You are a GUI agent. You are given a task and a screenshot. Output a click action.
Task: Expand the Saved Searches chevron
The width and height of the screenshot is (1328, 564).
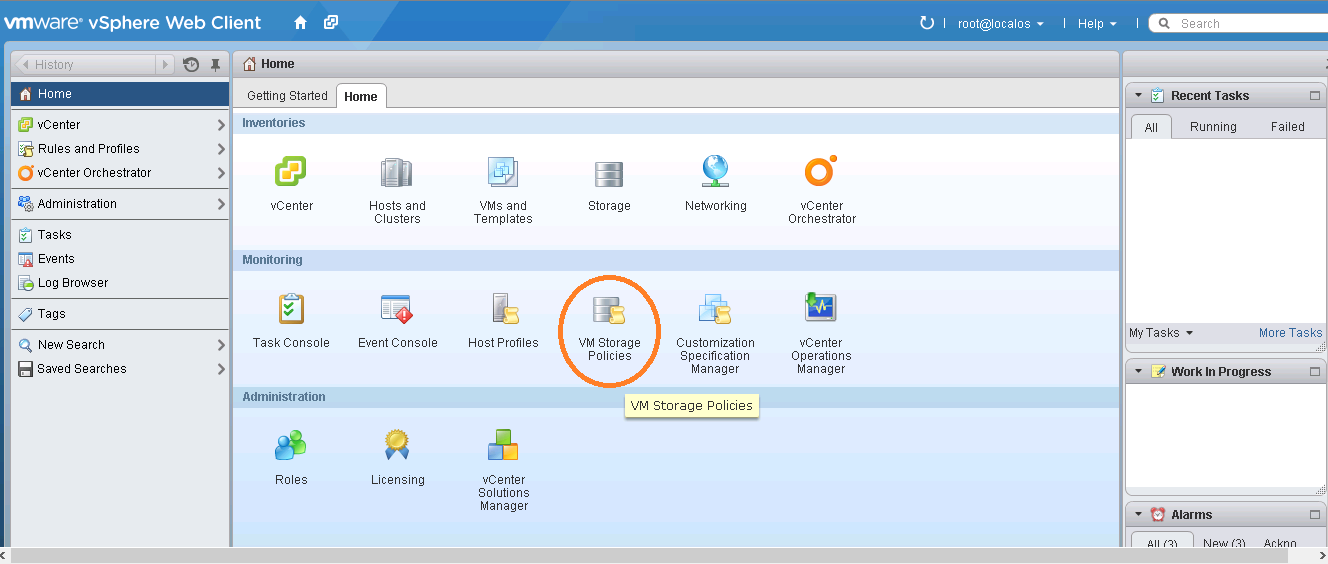(221, 369)
